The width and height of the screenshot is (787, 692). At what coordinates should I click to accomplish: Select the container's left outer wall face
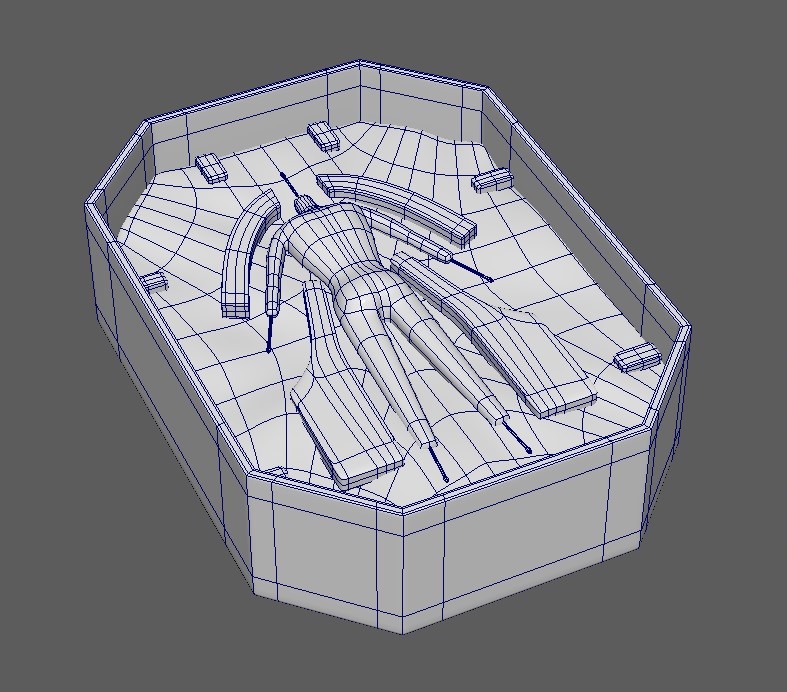point(170,400)
